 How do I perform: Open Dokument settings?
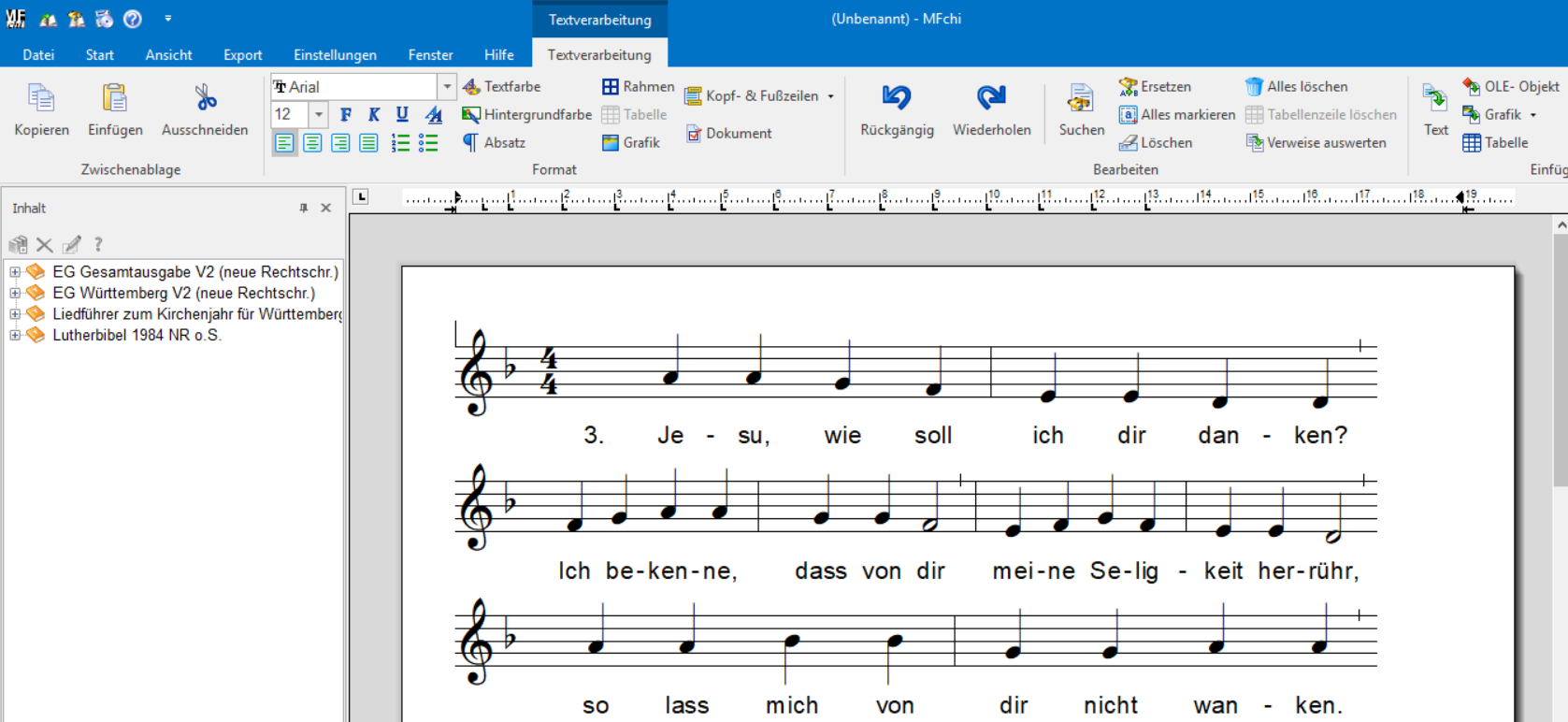[x=728, y=133]
